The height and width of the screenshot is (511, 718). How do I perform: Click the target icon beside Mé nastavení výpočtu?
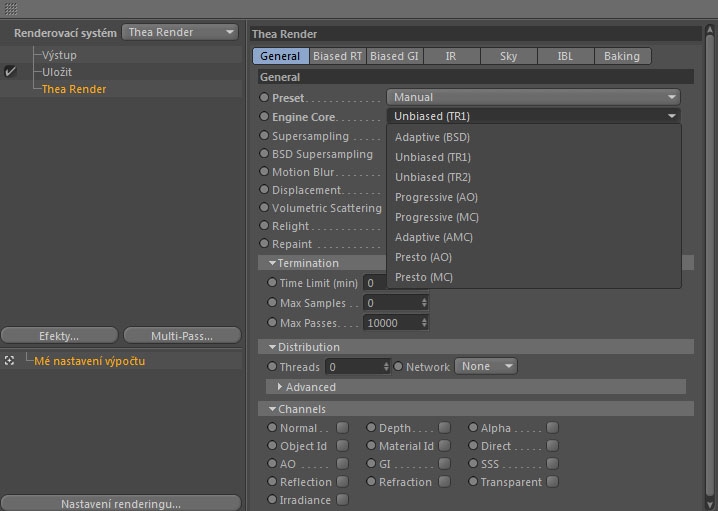[10, 361]
